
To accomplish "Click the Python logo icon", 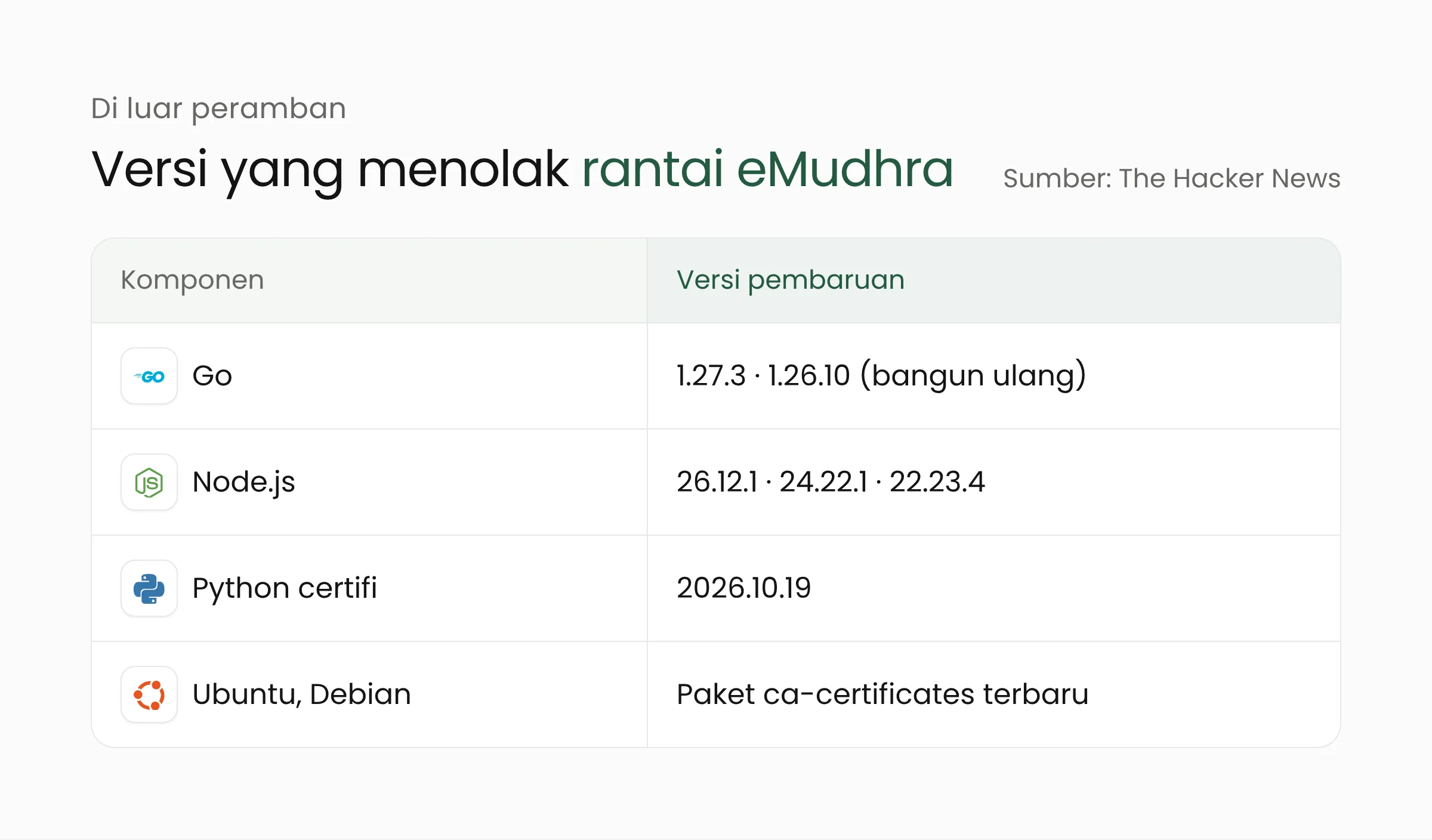I will (x=149, y=589).
